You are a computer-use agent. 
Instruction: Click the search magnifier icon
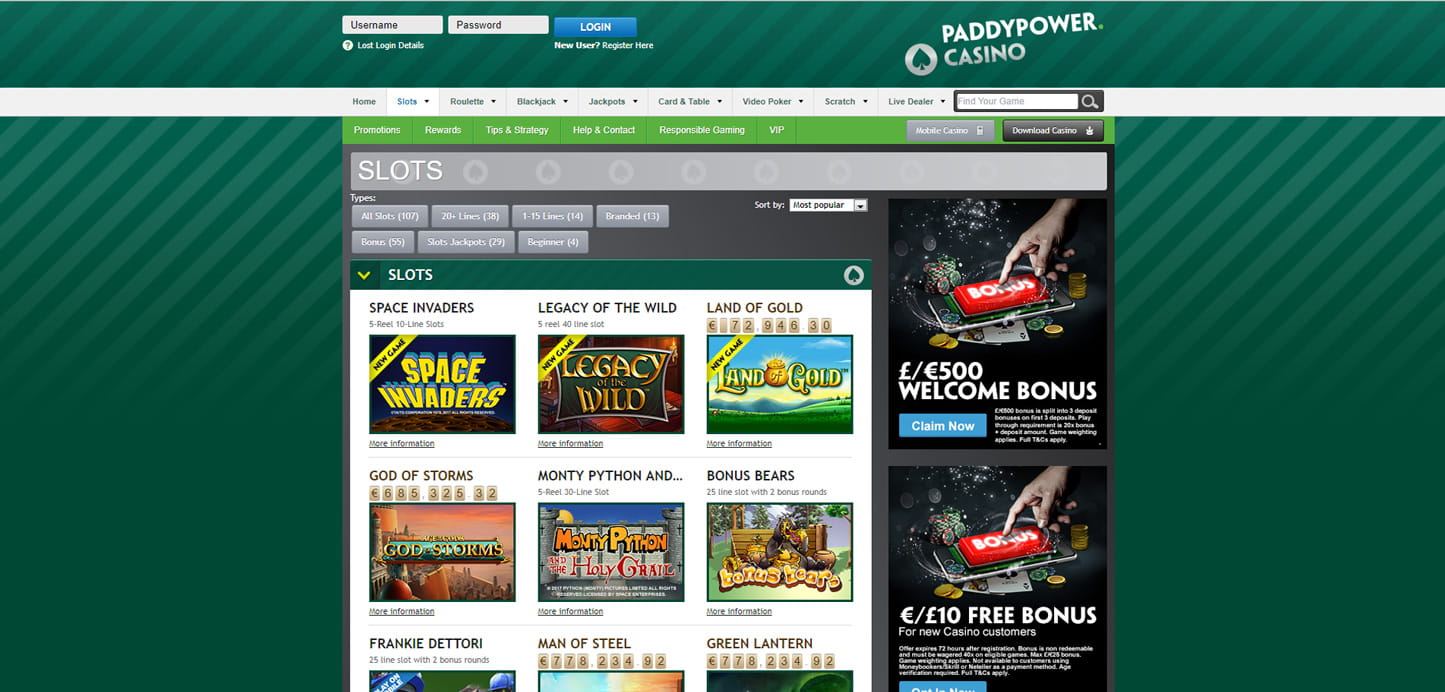(x=1091, y=101)
